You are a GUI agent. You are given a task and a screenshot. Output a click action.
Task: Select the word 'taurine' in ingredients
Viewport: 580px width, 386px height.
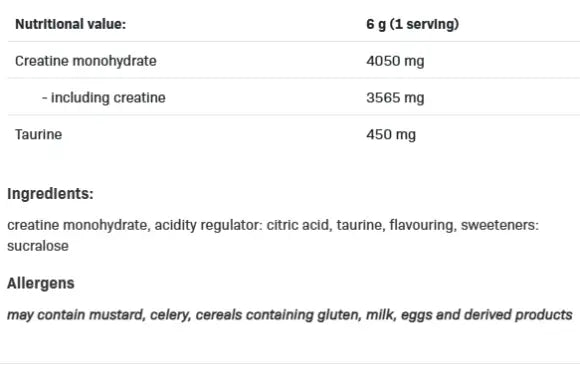pos(360,225)
